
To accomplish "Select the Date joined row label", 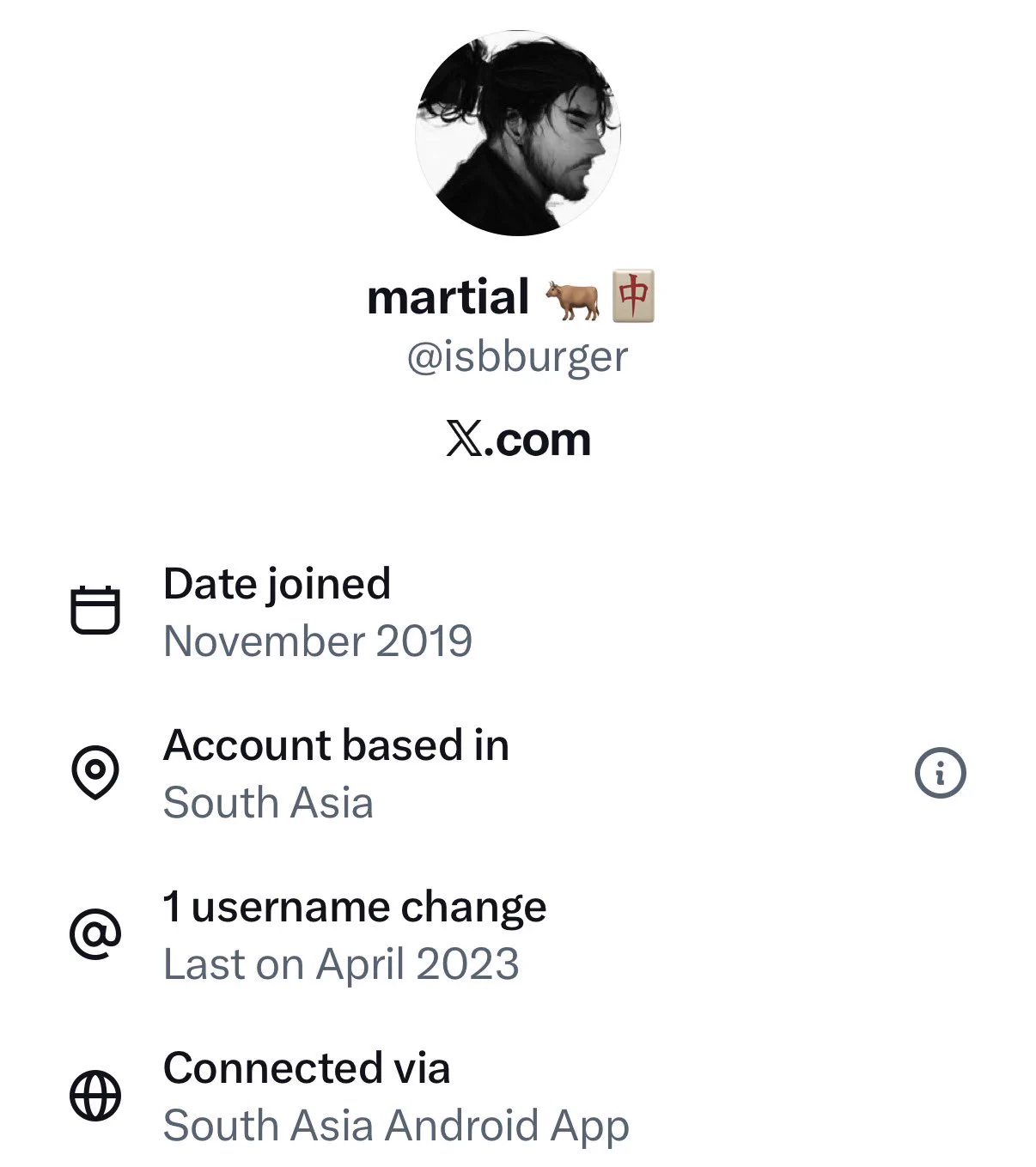I will [277, 584].
